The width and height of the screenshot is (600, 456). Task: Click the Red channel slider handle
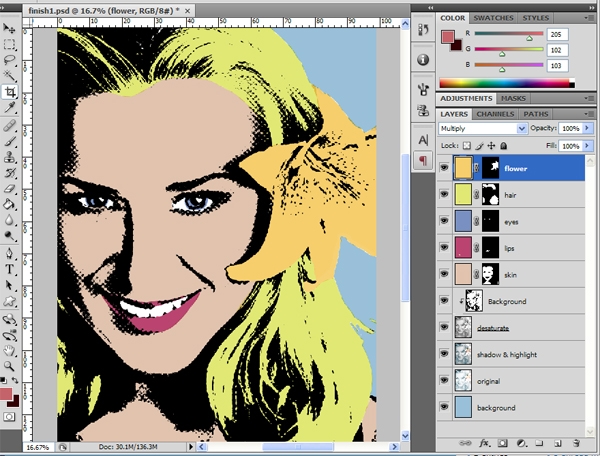(x=529, y=38)
